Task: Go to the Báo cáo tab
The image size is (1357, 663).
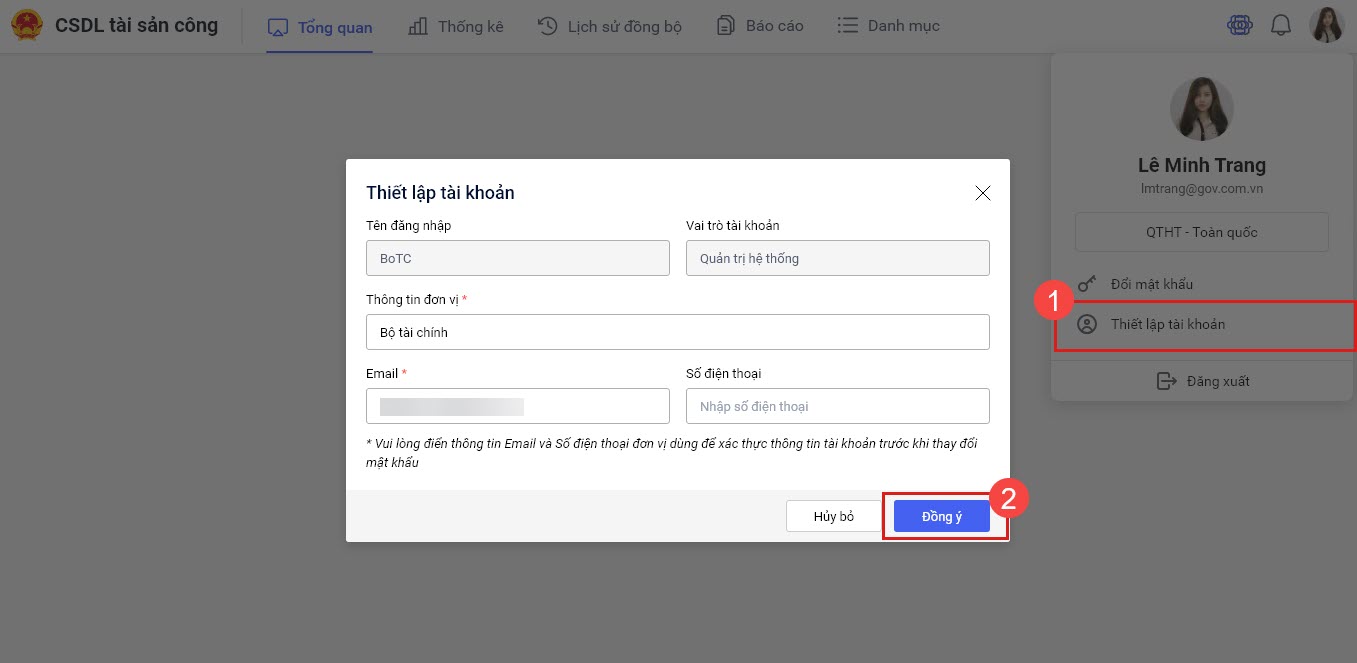Action: (760, 27)
